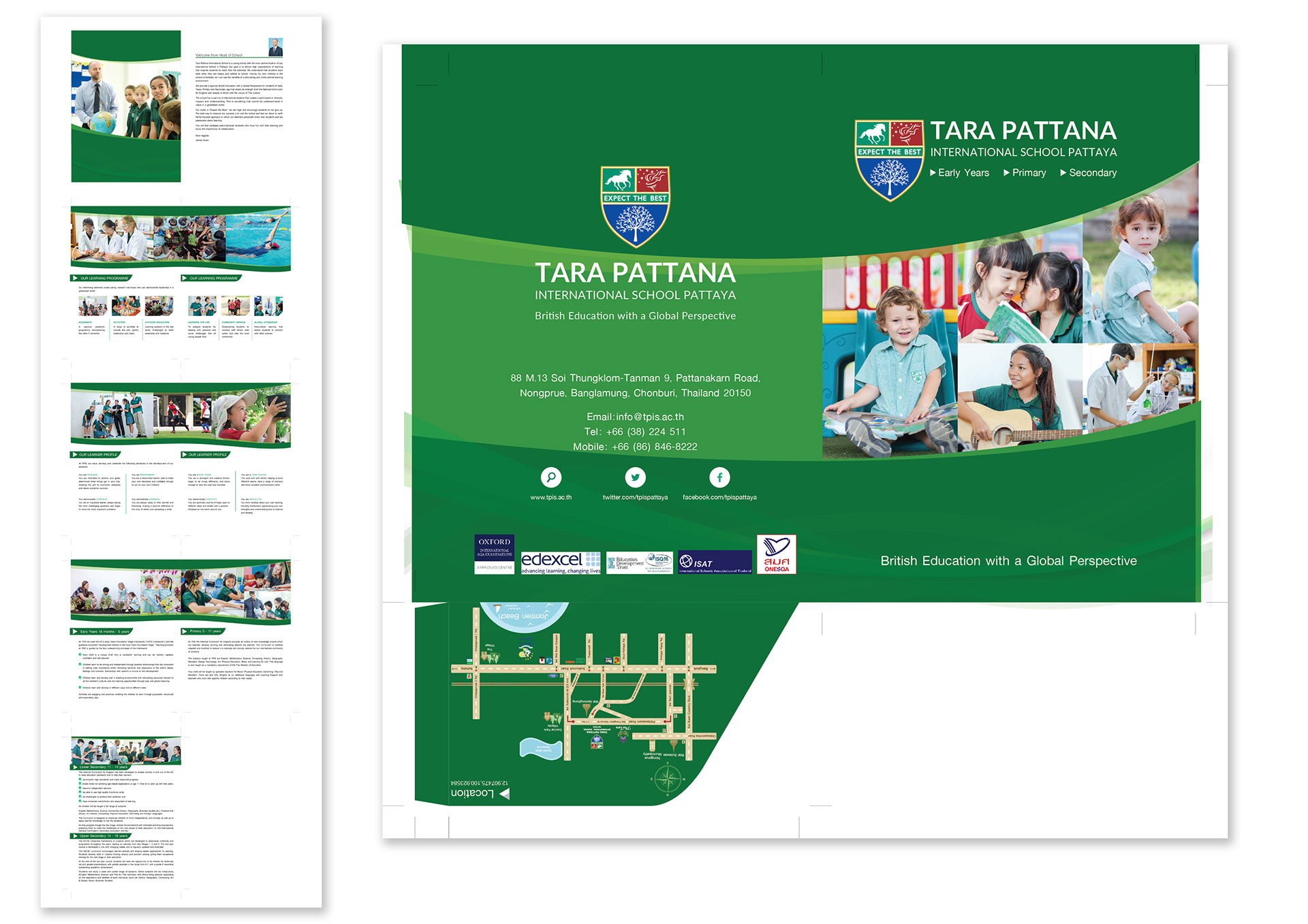Image resolution: width=1308 pixels, height=924 pixels.
Task: Click the 'Early Years 18 months - 5 years' heading
Action: (x=102, y=631)
